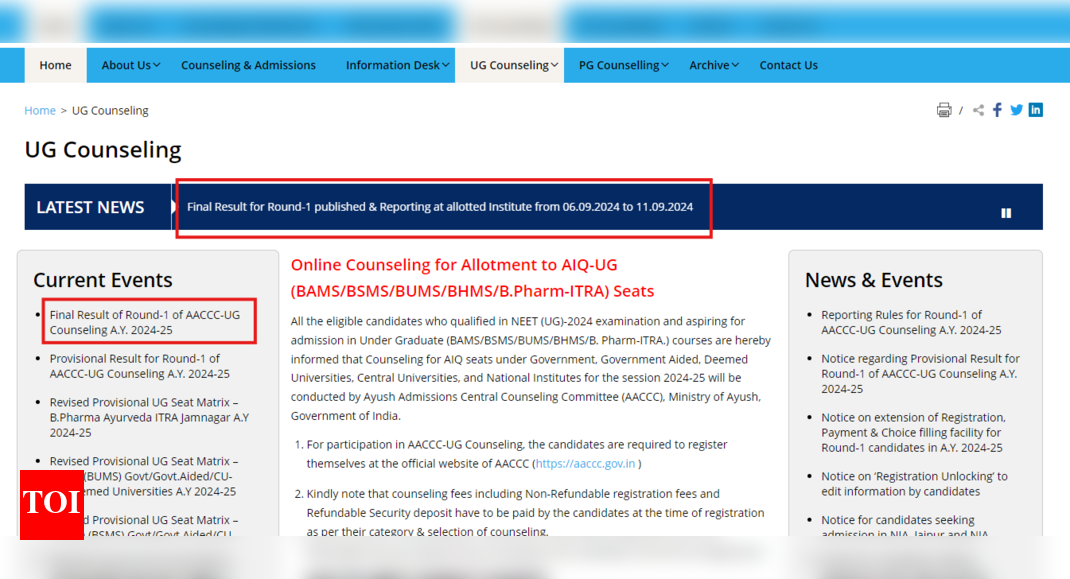Viewport: 1070px width, 579px height.
Task: Open Counseling & Admissions menu item
Action: click(x=248, y=65)
